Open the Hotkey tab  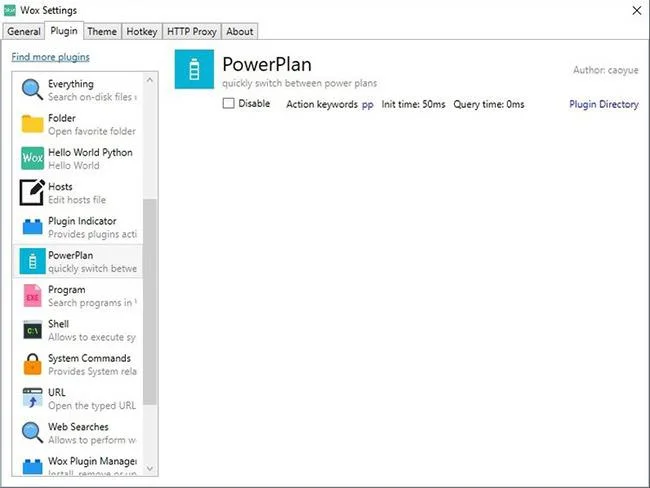point(142,32)
